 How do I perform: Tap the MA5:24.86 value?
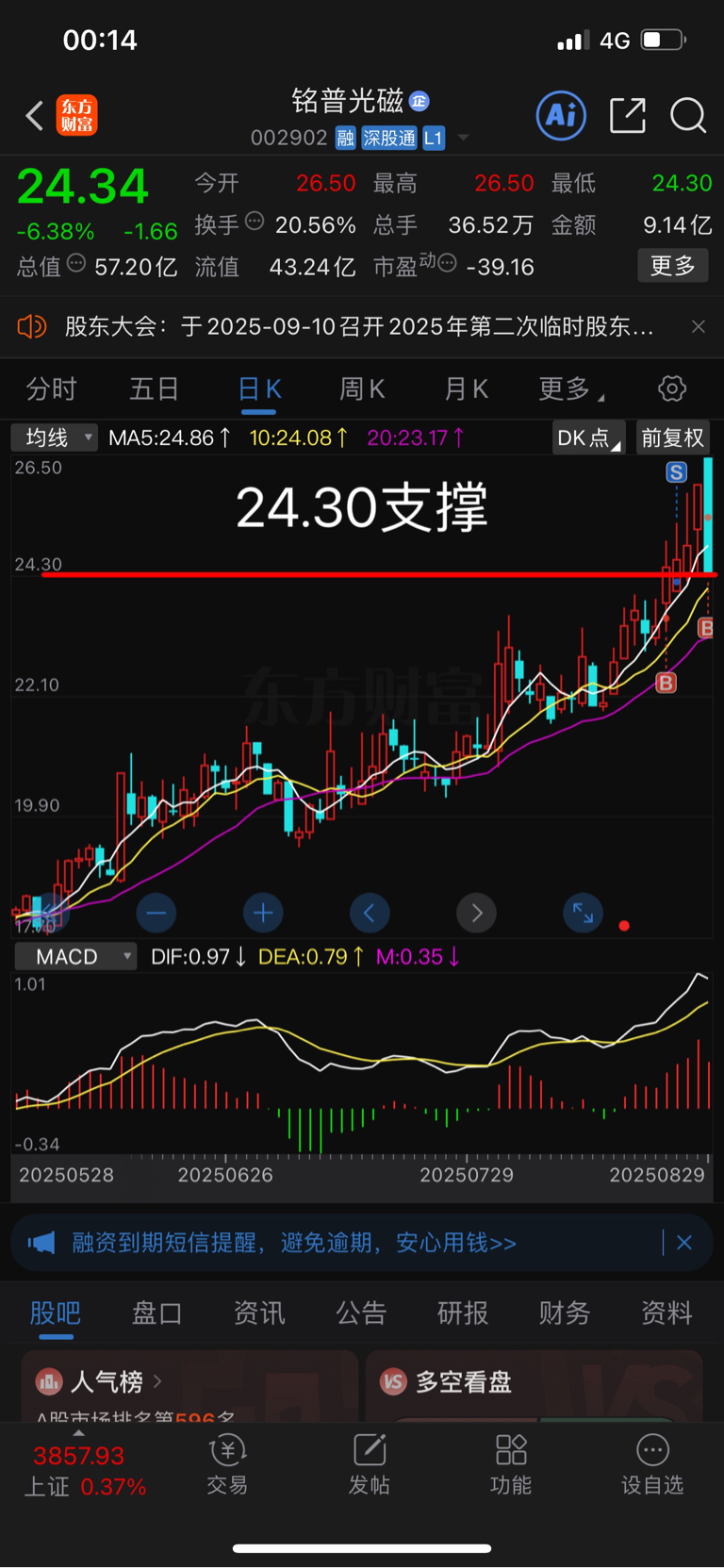(x=170, y=437)
